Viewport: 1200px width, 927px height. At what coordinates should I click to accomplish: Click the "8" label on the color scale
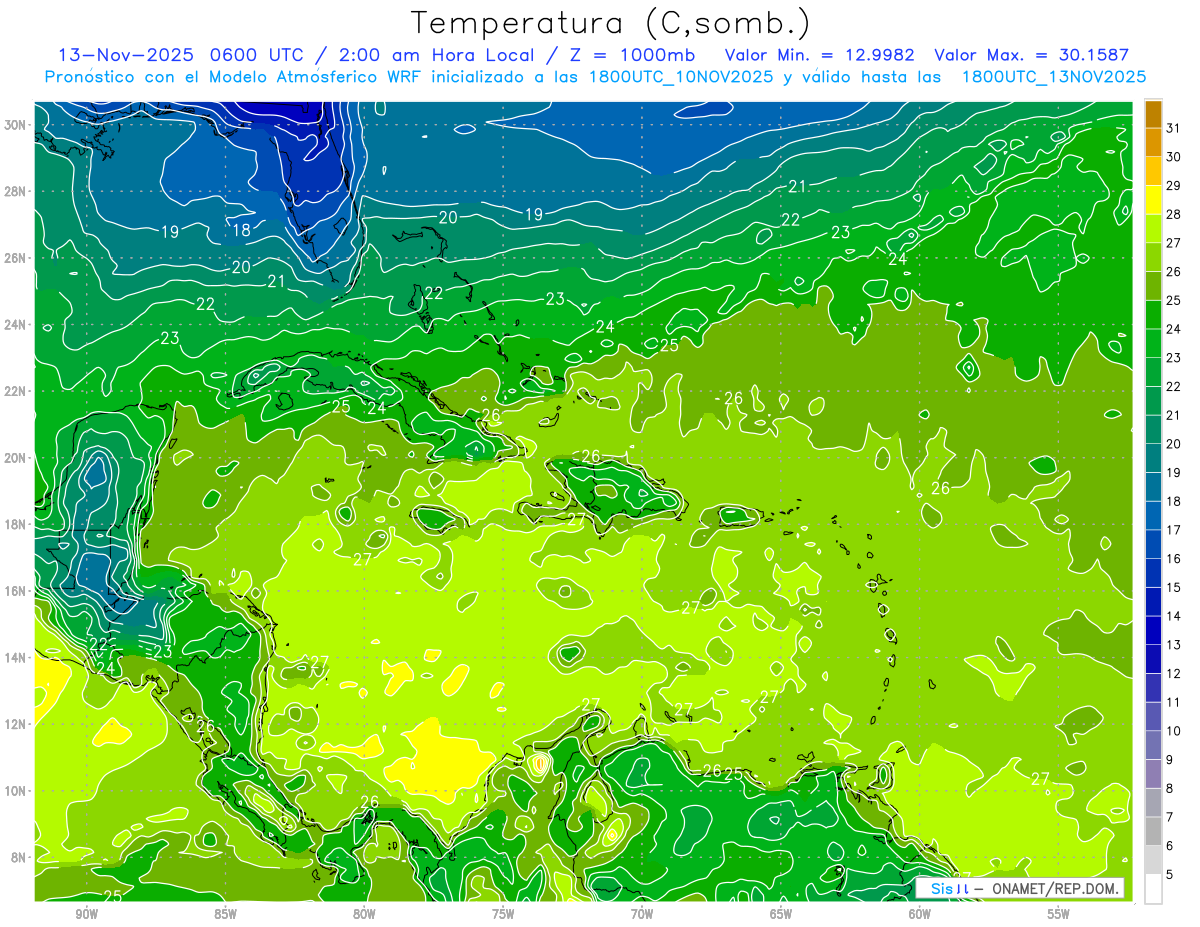click(x=1170, y=789)
